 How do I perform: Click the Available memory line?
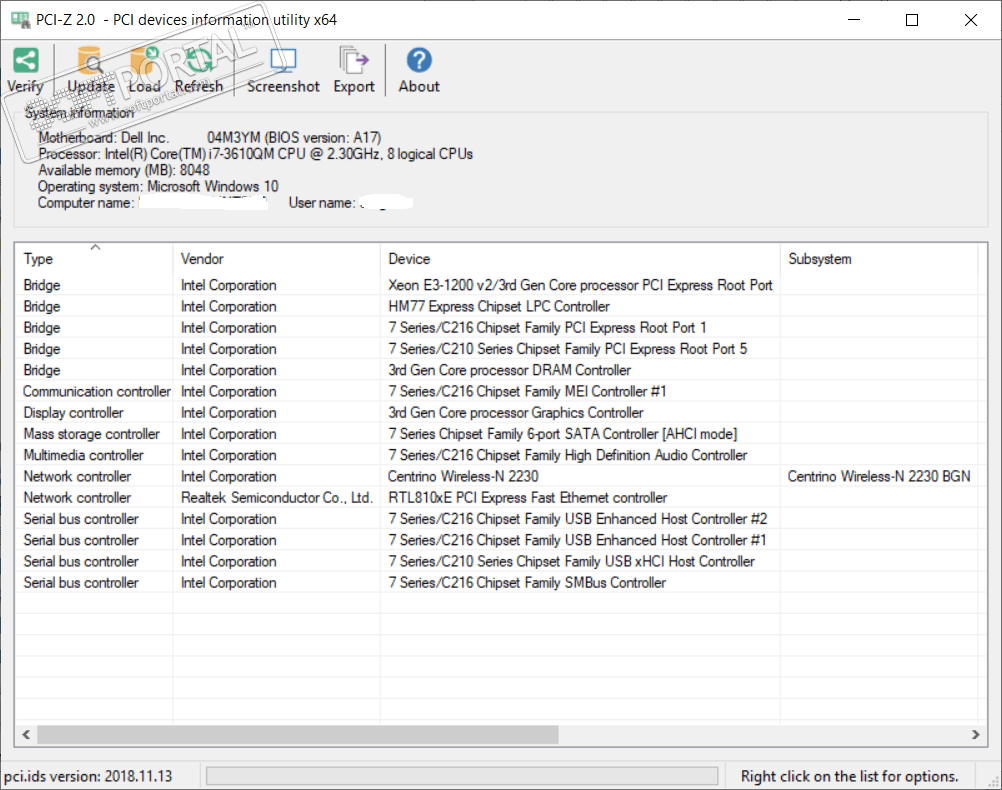124,170
